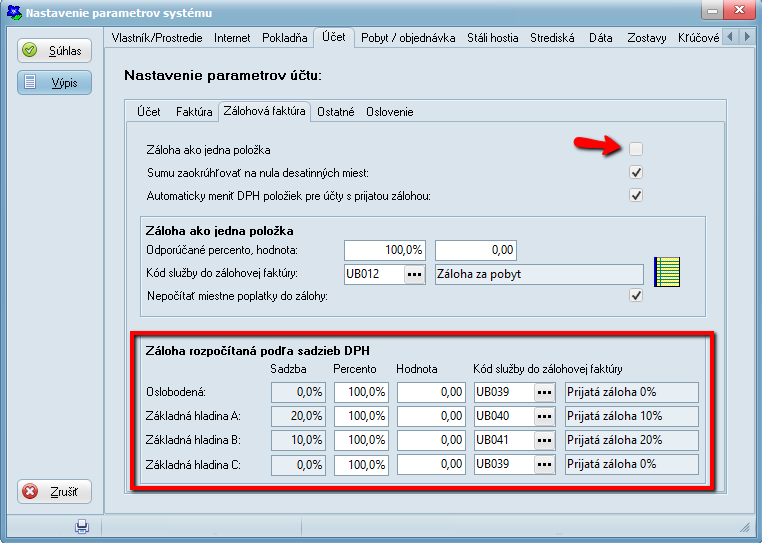The height and width of the screenshot is (543, 762).
Task: Click the Výpis button
Action: pyautogui.click(x=56, y=82)
